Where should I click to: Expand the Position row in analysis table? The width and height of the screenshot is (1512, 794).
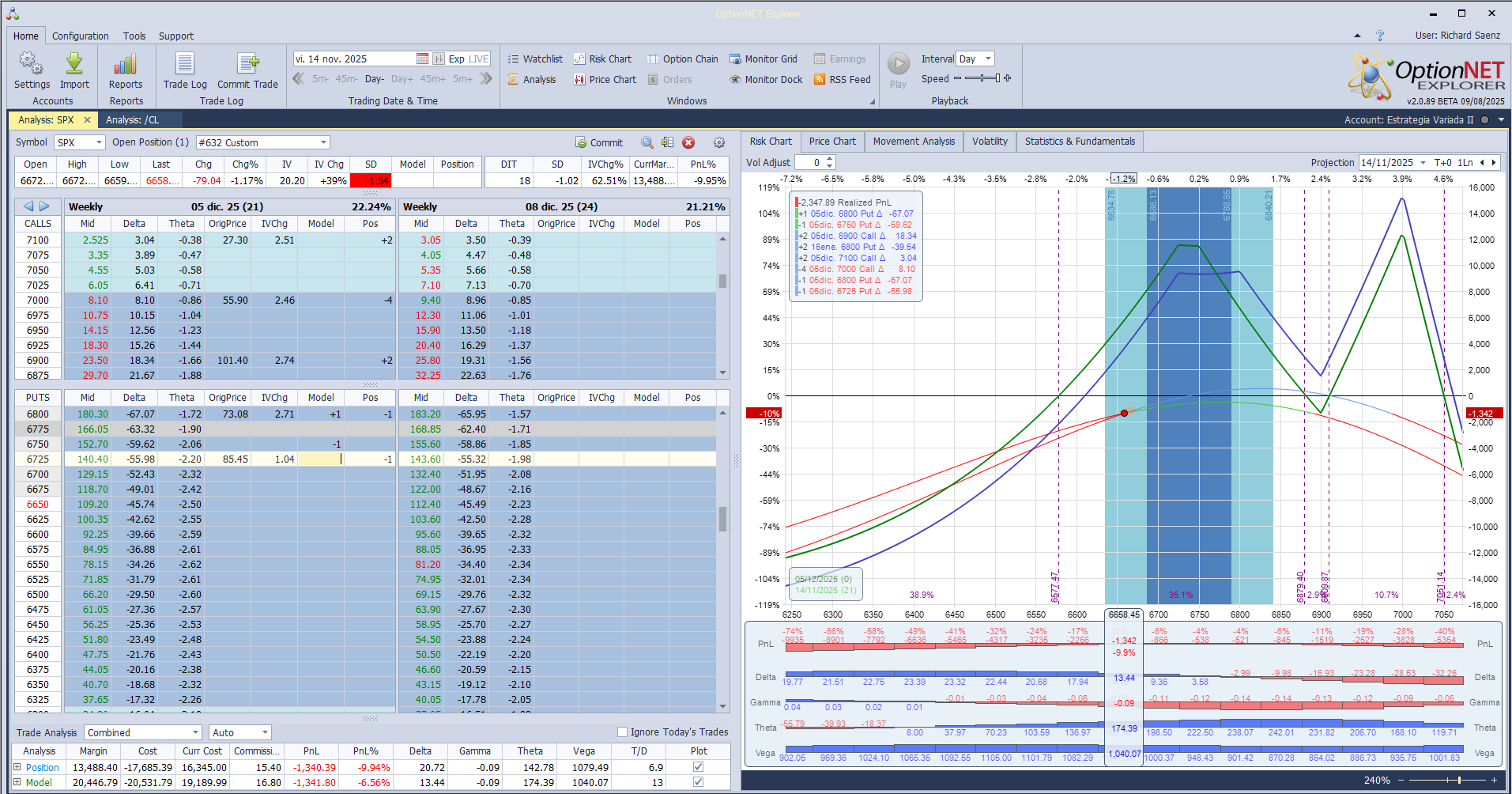coord(17,767)
